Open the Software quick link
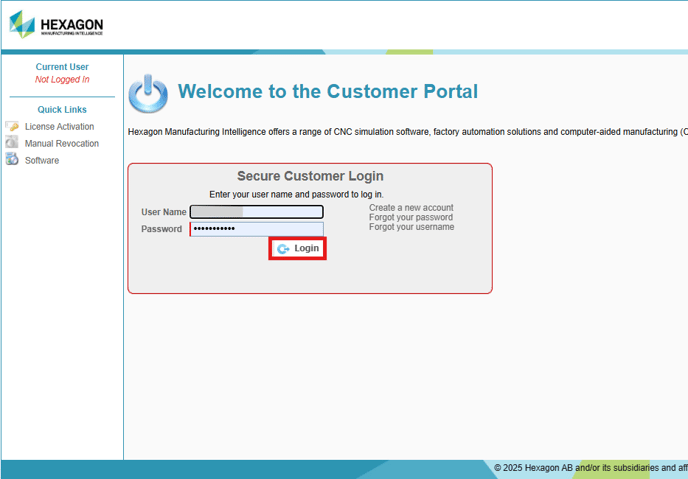The width and height of the screenshot is (688, 479). [42, 161]
